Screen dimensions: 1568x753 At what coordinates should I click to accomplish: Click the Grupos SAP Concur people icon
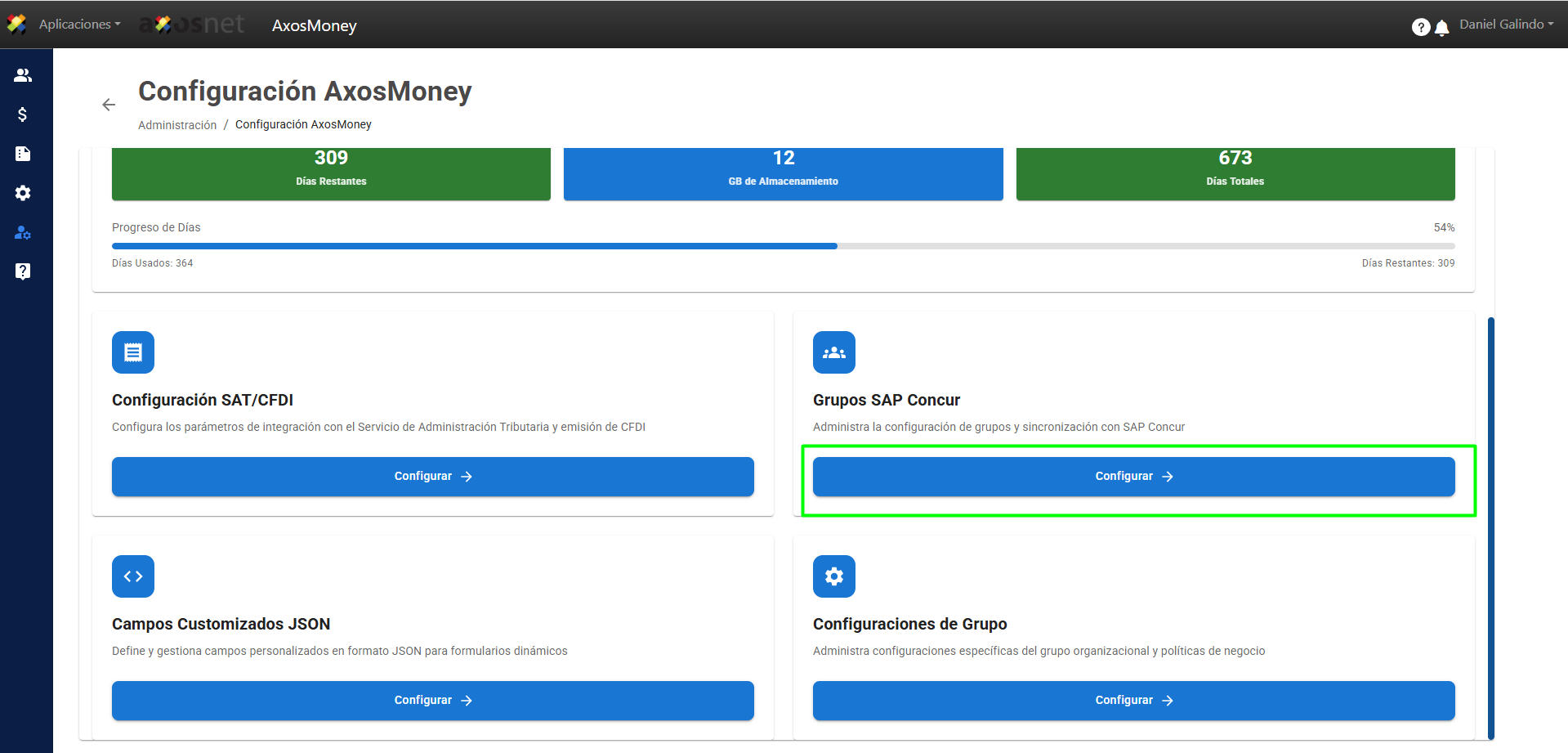click(834, 352)
